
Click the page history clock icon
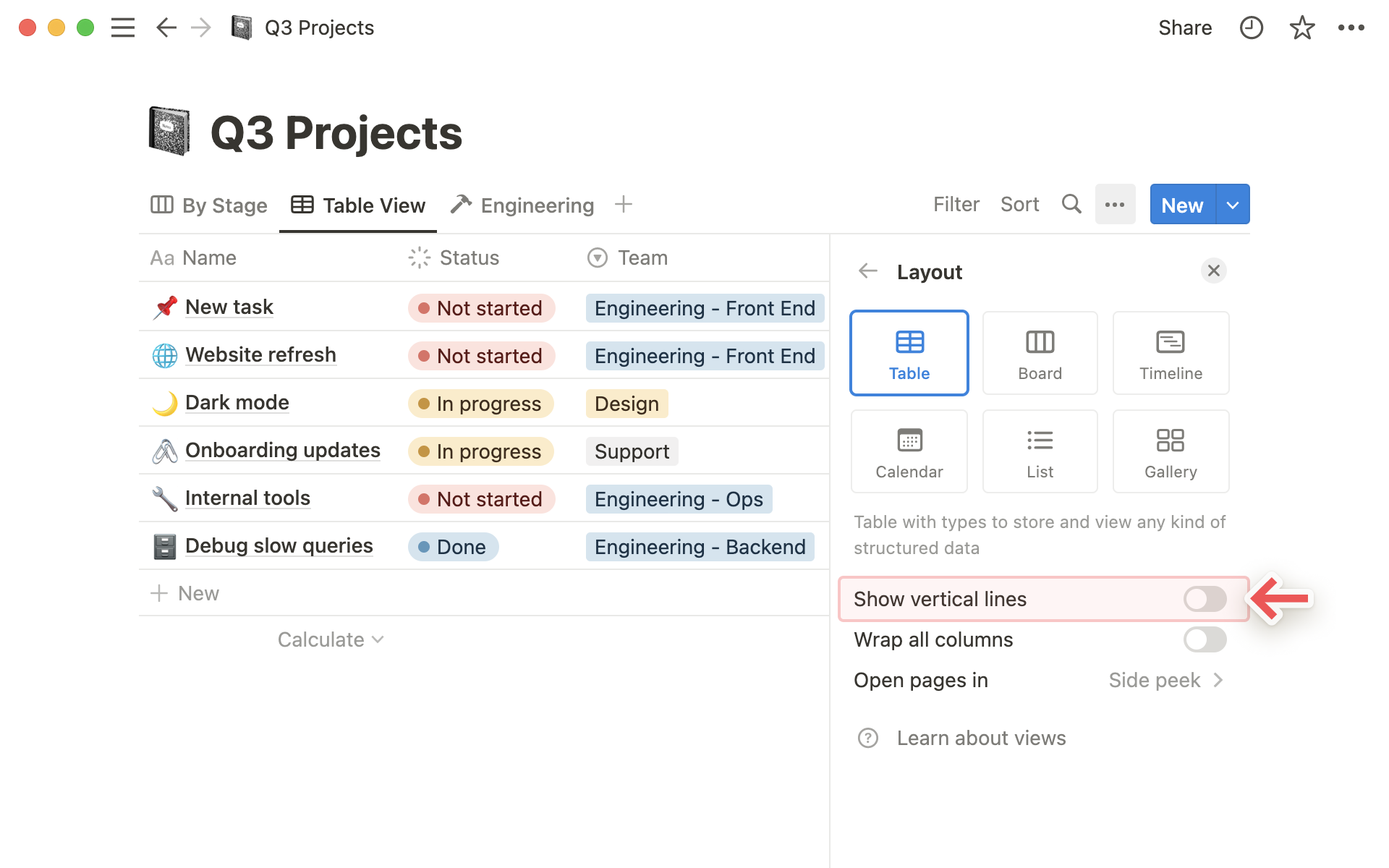(x=1251, y=27)
